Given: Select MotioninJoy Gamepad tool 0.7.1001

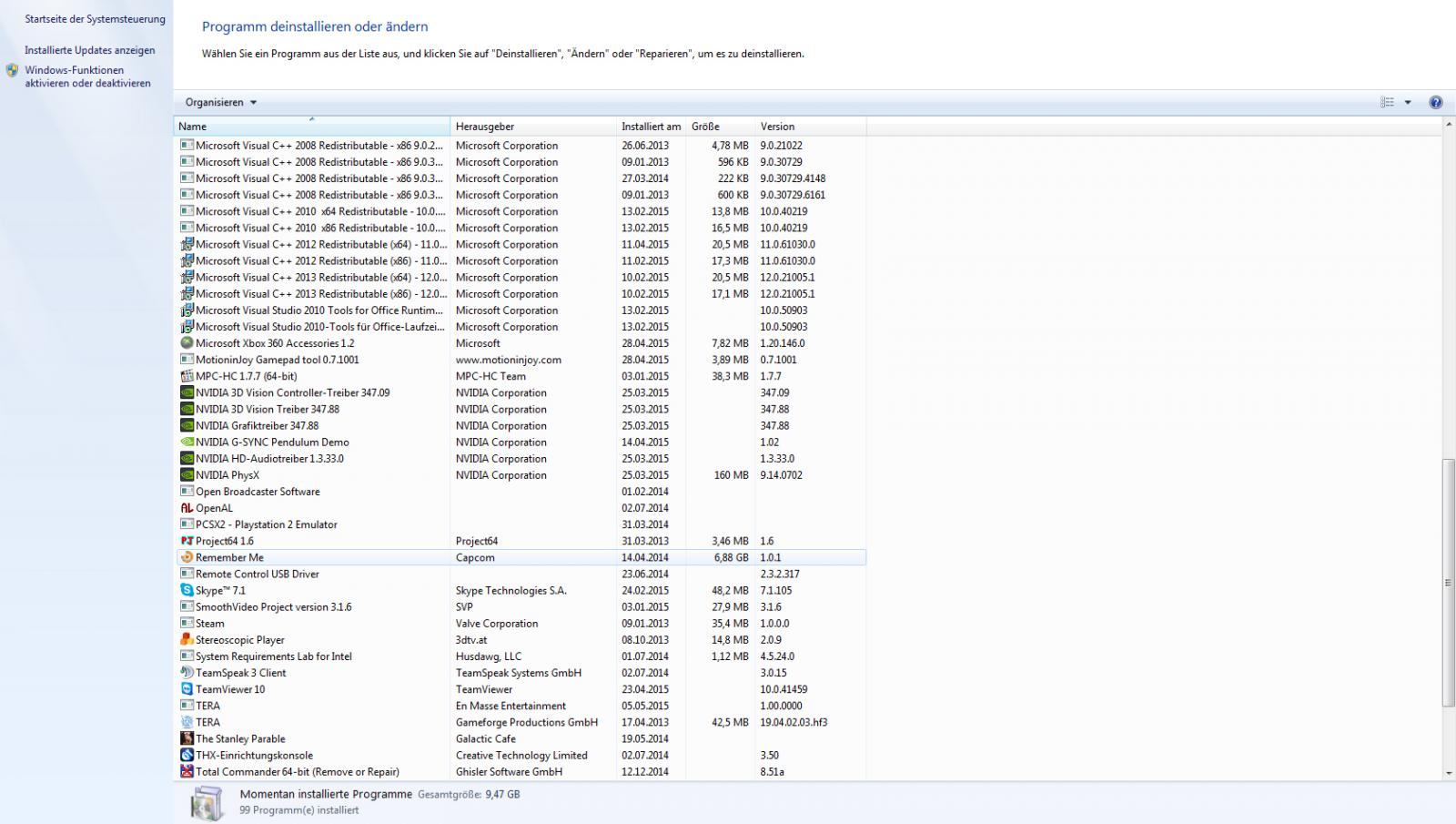Looking at the screenshot, I should pyautogui.click(x=521, y=360).
